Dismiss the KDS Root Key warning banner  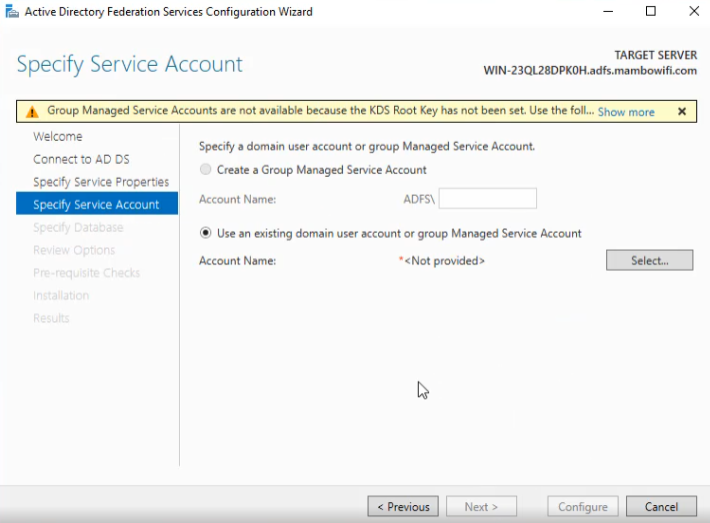(x=682, y=111)
